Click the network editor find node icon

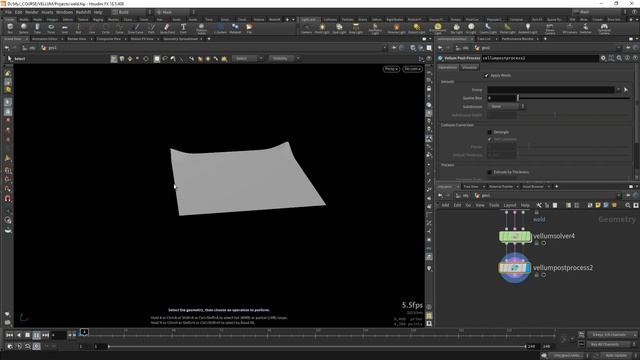(628, 205)
